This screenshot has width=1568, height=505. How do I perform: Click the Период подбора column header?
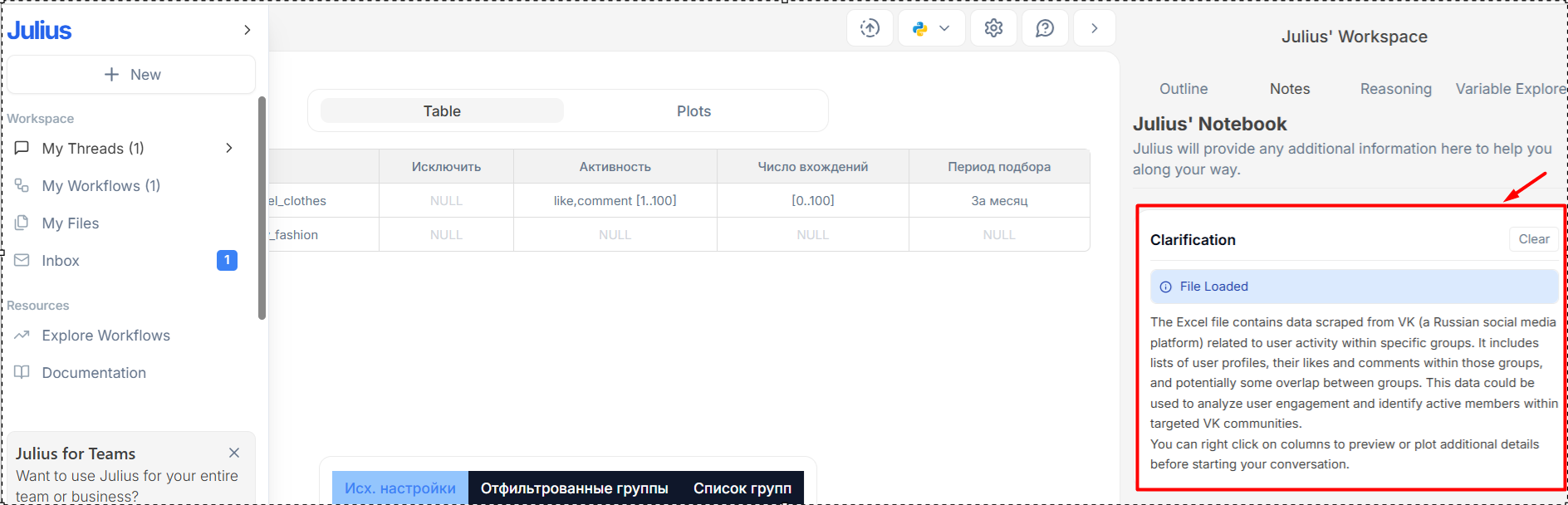coord(999,167)
